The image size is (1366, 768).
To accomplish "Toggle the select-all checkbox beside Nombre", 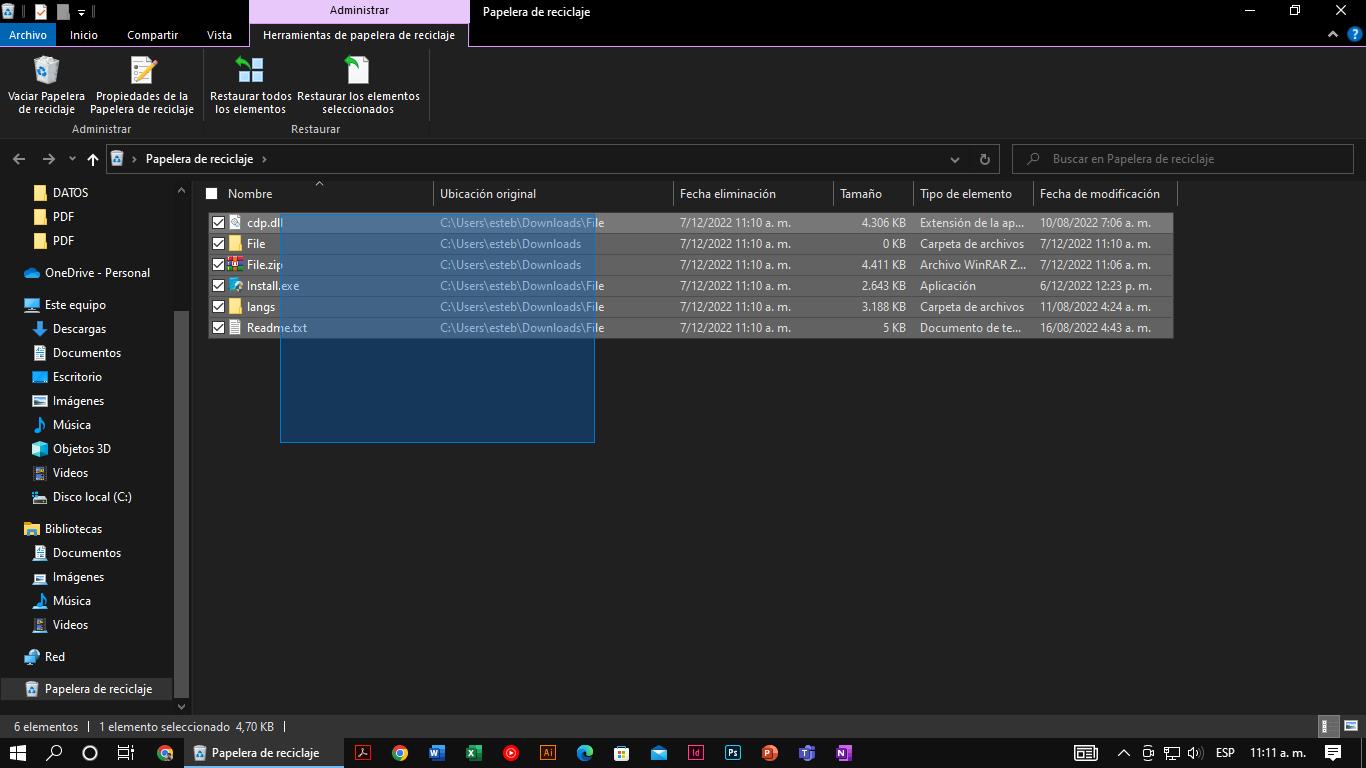I will 211,194.
